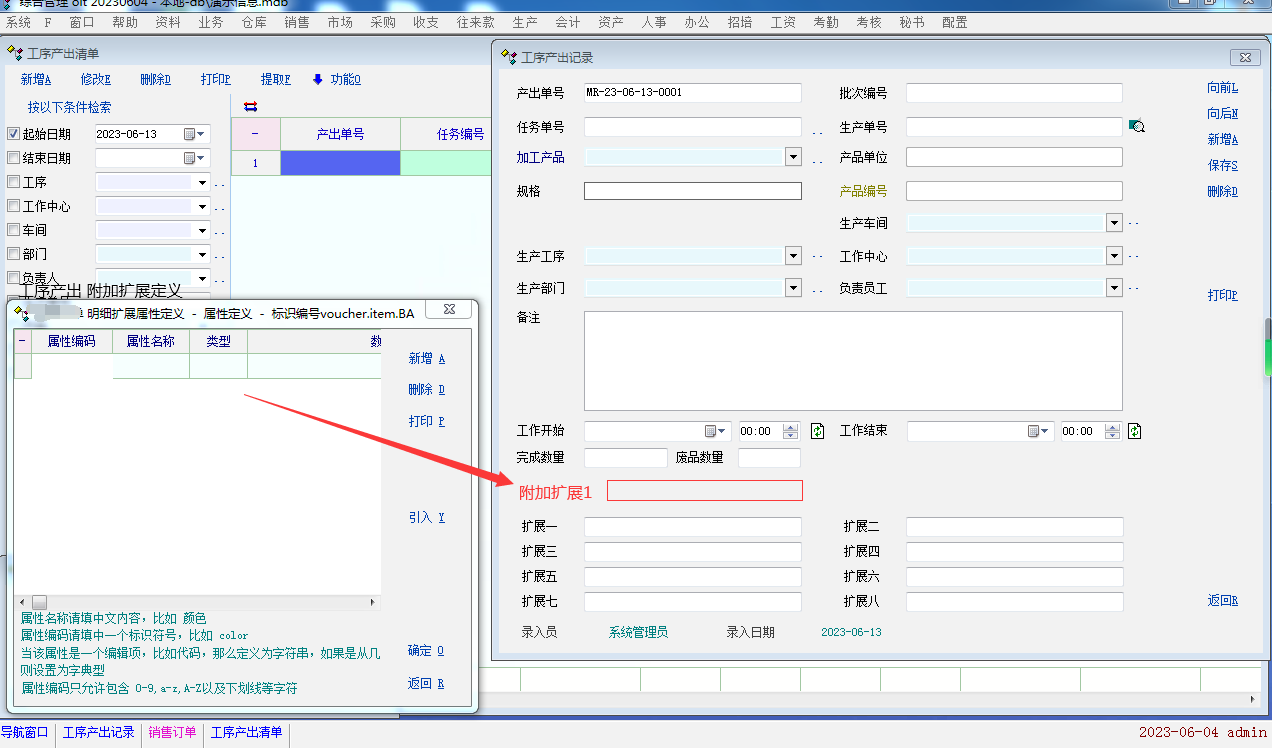This screenshot has height=748, width=1272.
Task: Click the blue down-arrow 功能 icon
Action: point(318,79)
